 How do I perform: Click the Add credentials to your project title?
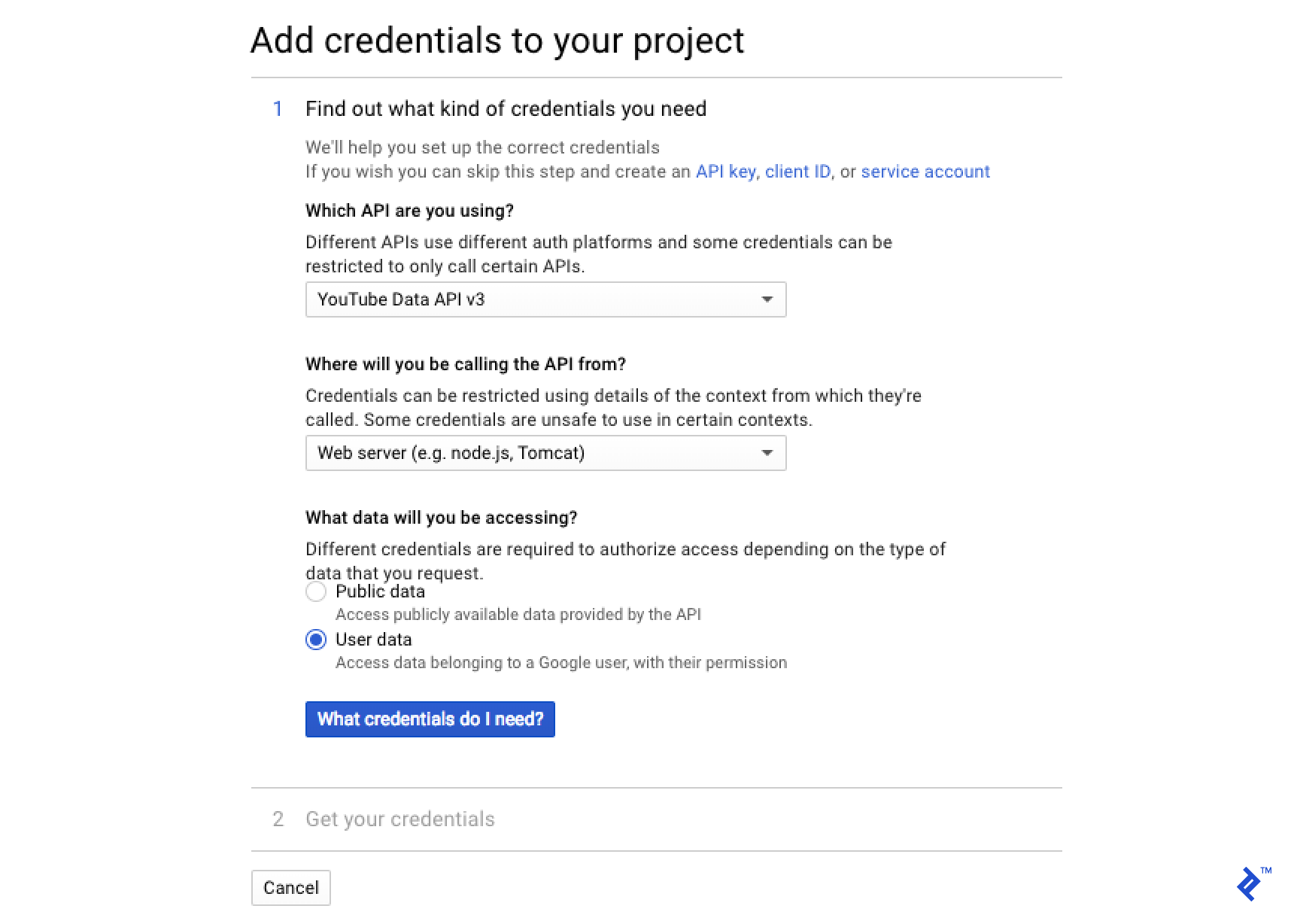pos(498,41)
